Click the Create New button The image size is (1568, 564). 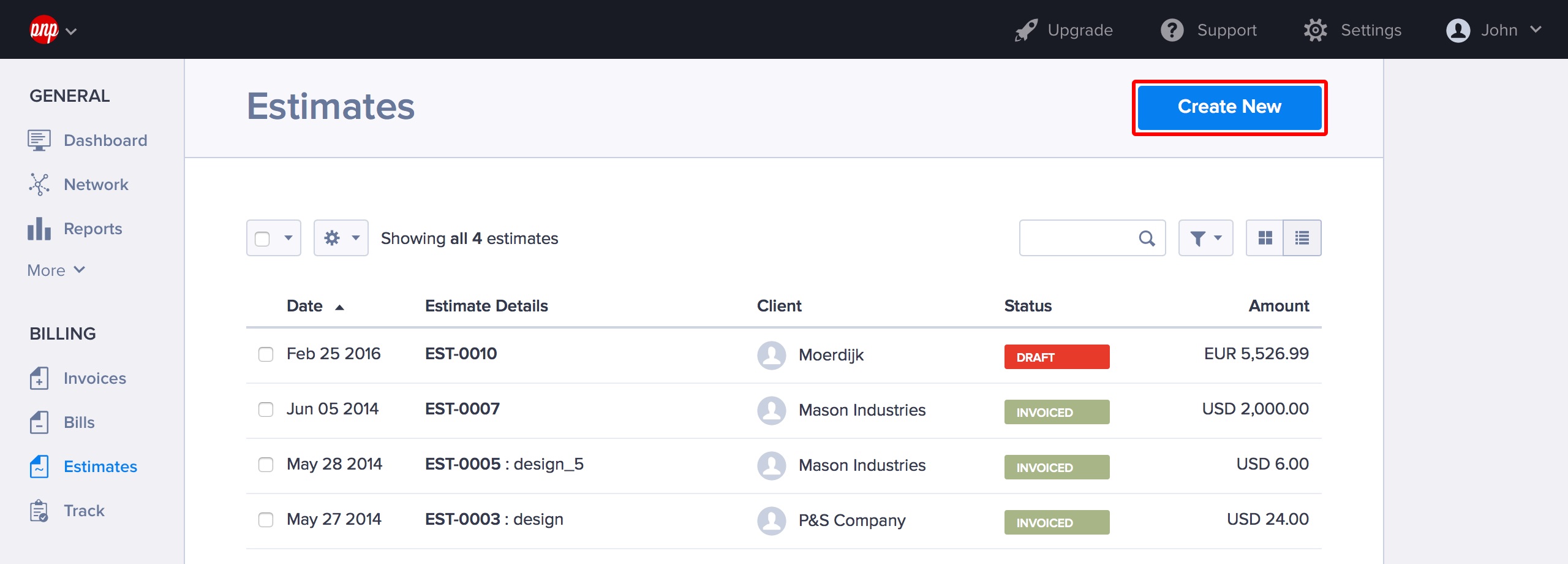1229,107
